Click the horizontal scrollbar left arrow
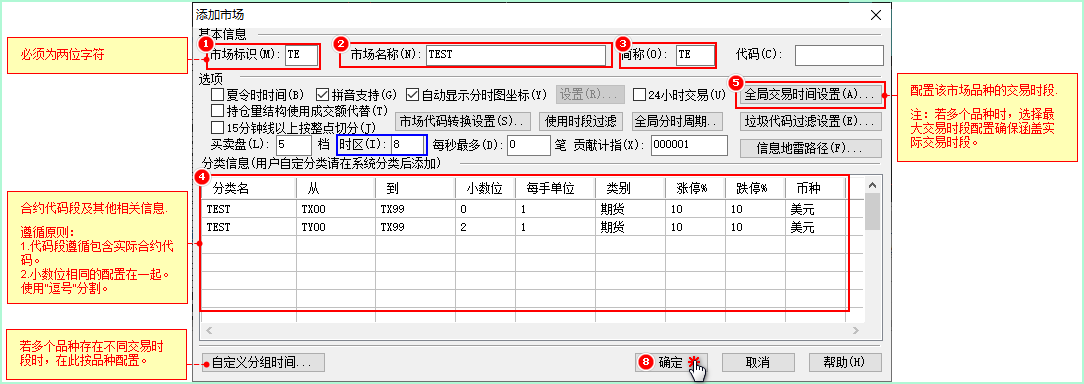The height and width of the screenshot is (384, 1084). (208, 331)
